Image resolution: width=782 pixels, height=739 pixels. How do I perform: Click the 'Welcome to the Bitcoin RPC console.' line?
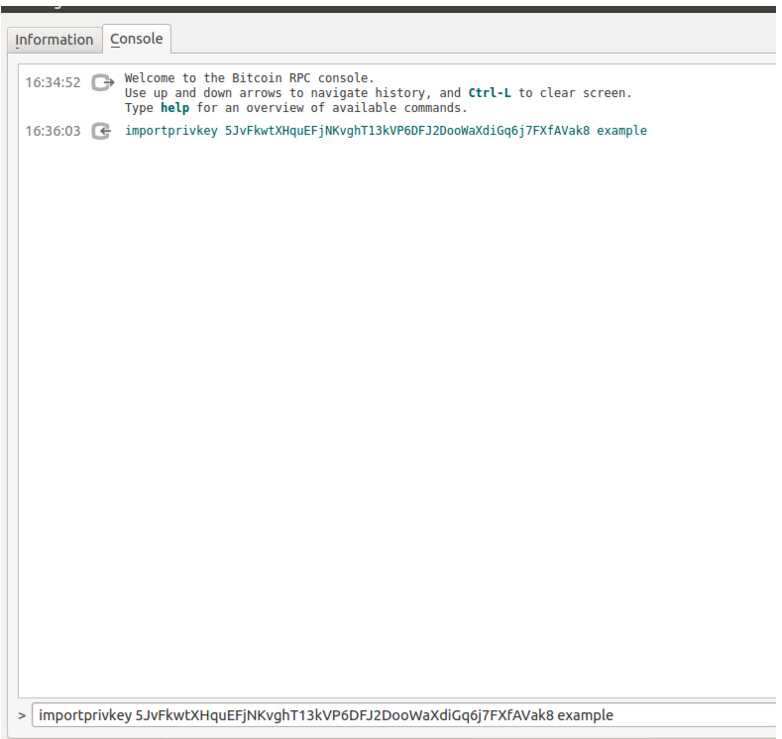click(x=249, y=78)
